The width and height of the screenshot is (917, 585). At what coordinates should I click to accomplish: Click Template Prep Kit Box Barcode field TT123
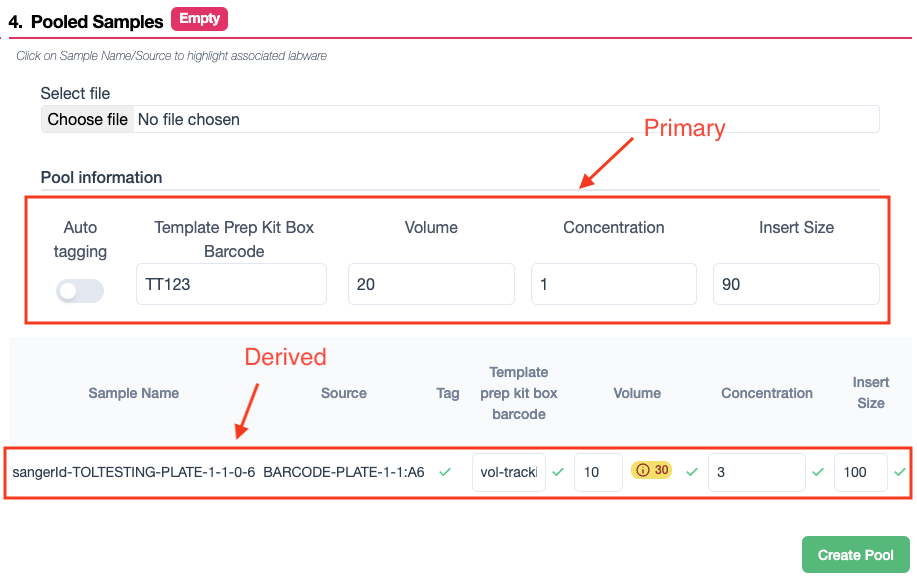[231, 284]
